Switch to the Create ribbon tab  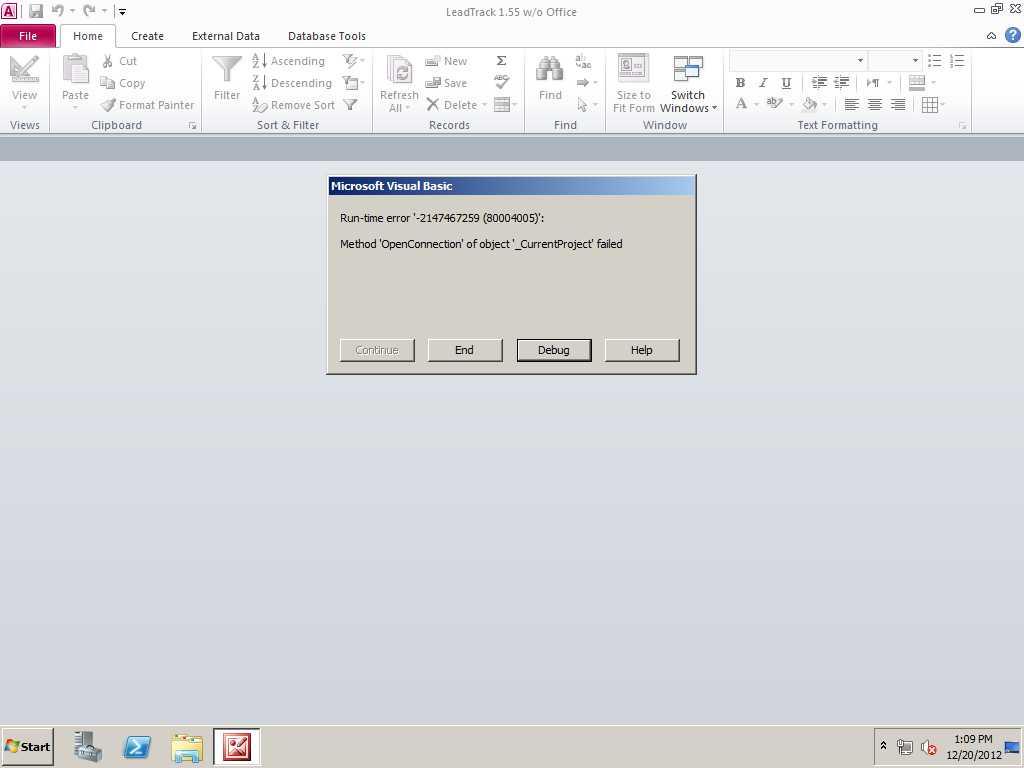(x=148, y=36)
